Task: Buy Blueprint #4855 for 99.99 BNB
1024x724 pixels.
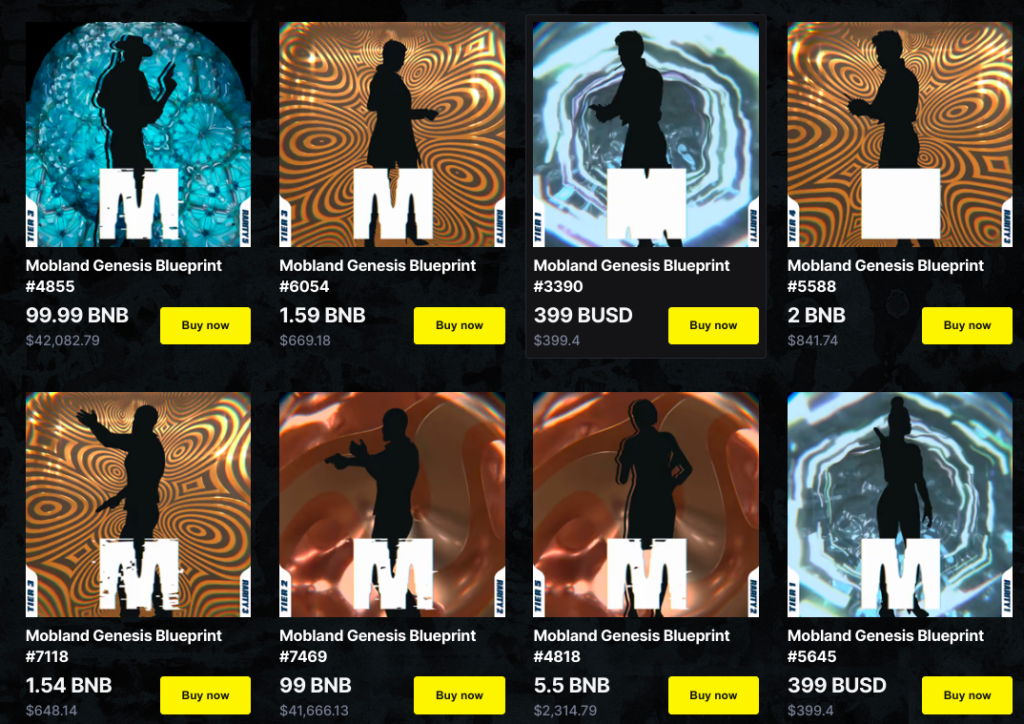Action: point(205,325)
